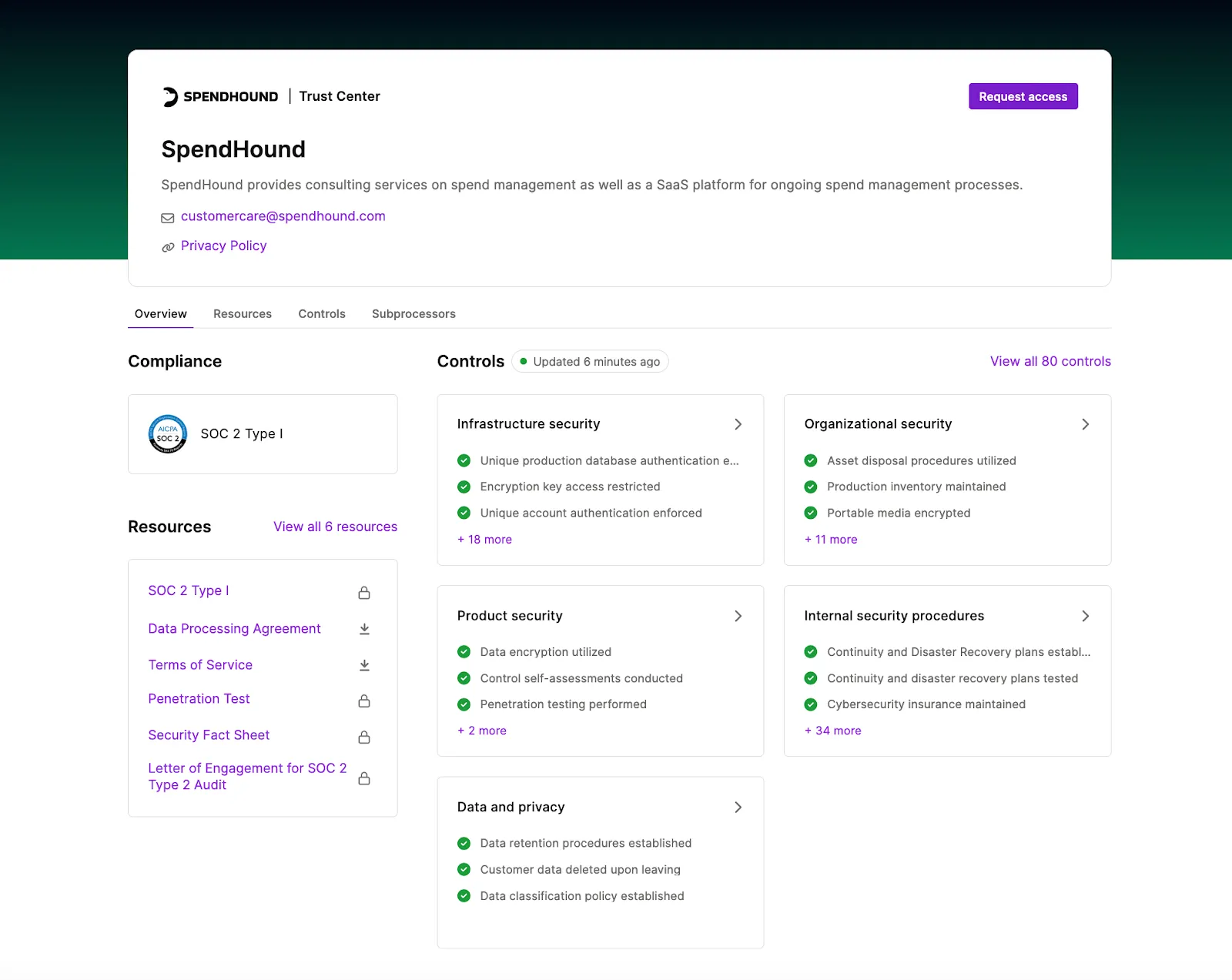The image size is (1232, 980).
Task: Open the Subprocessors tab
Action: [413, 313]
